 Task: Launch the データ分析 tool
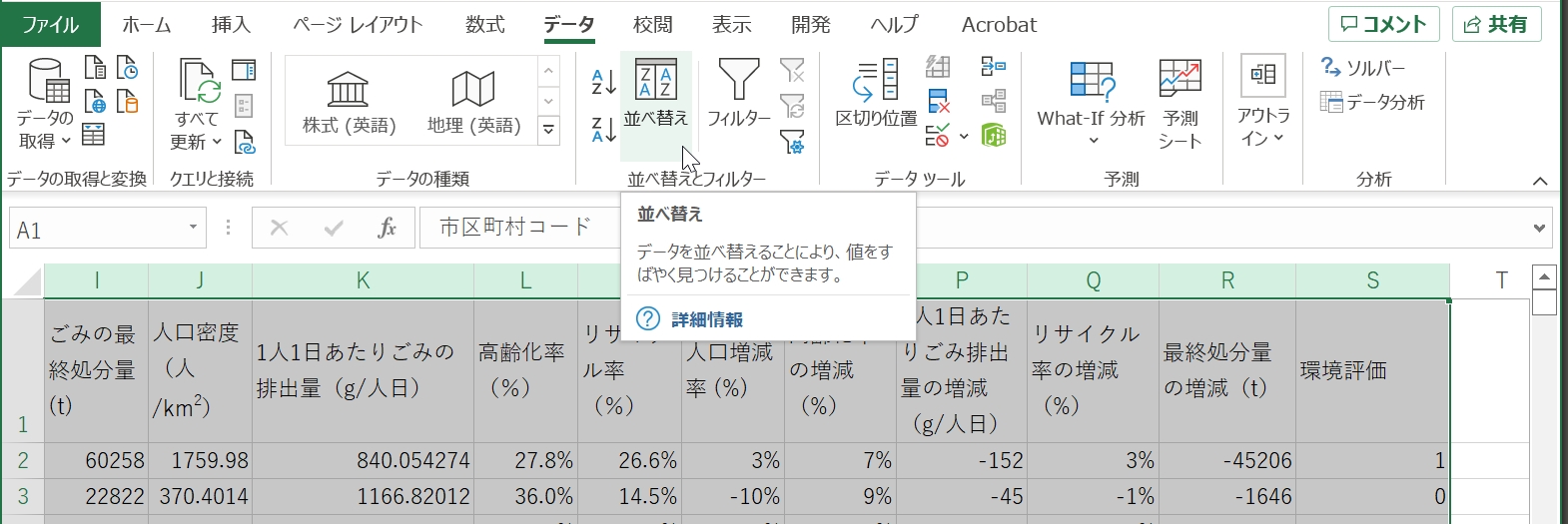1372,102
